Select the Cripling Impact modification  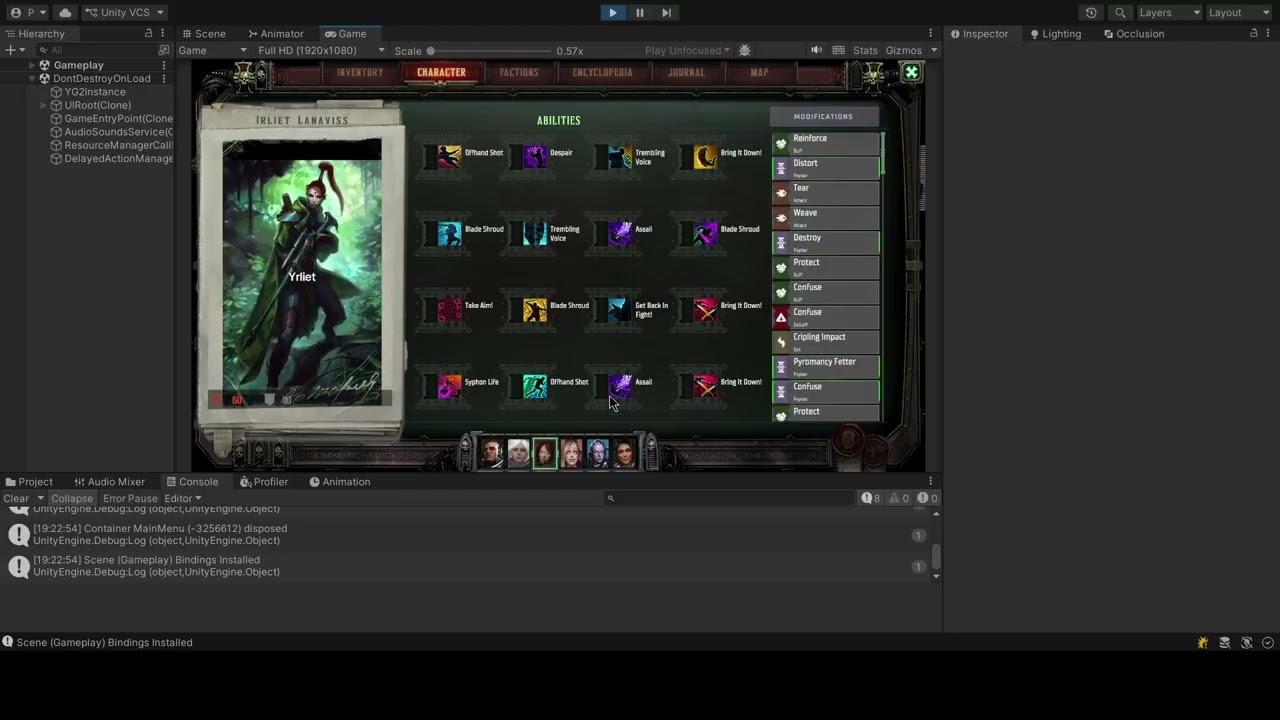(x=826, y=342)
